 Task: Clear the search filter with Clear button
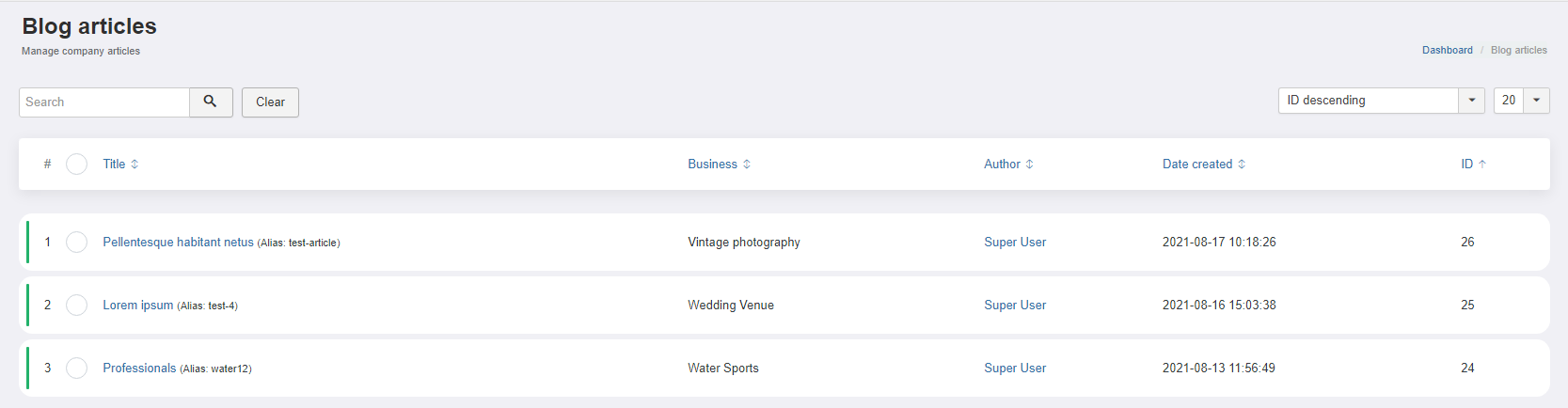pos(270,102)
